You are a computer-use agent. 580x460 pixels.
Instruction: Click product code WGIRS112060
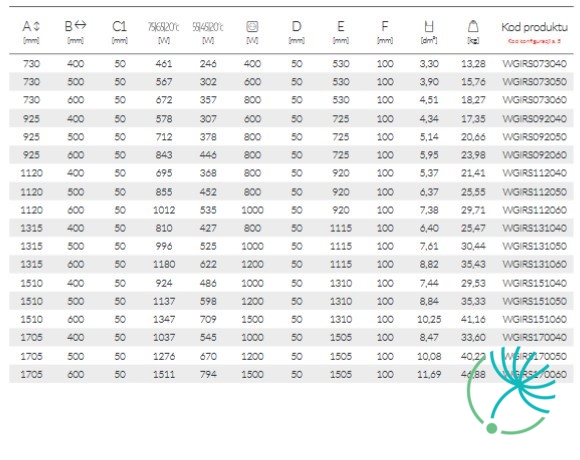tap(535, 210)
